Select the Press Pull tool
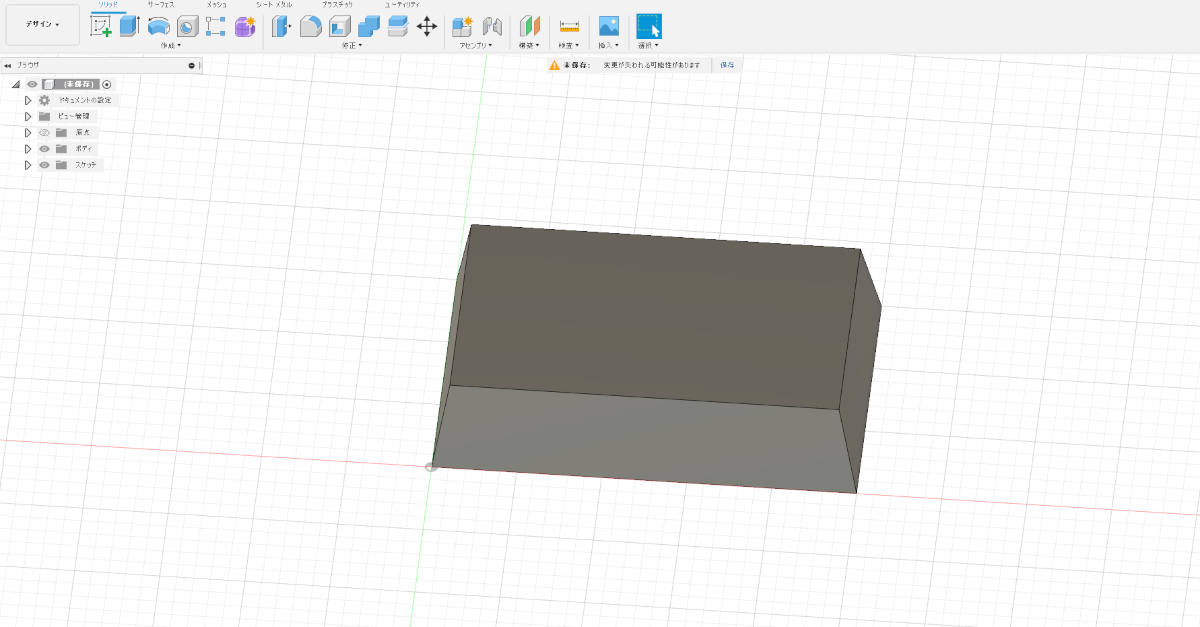 click(x=281, y=26)
